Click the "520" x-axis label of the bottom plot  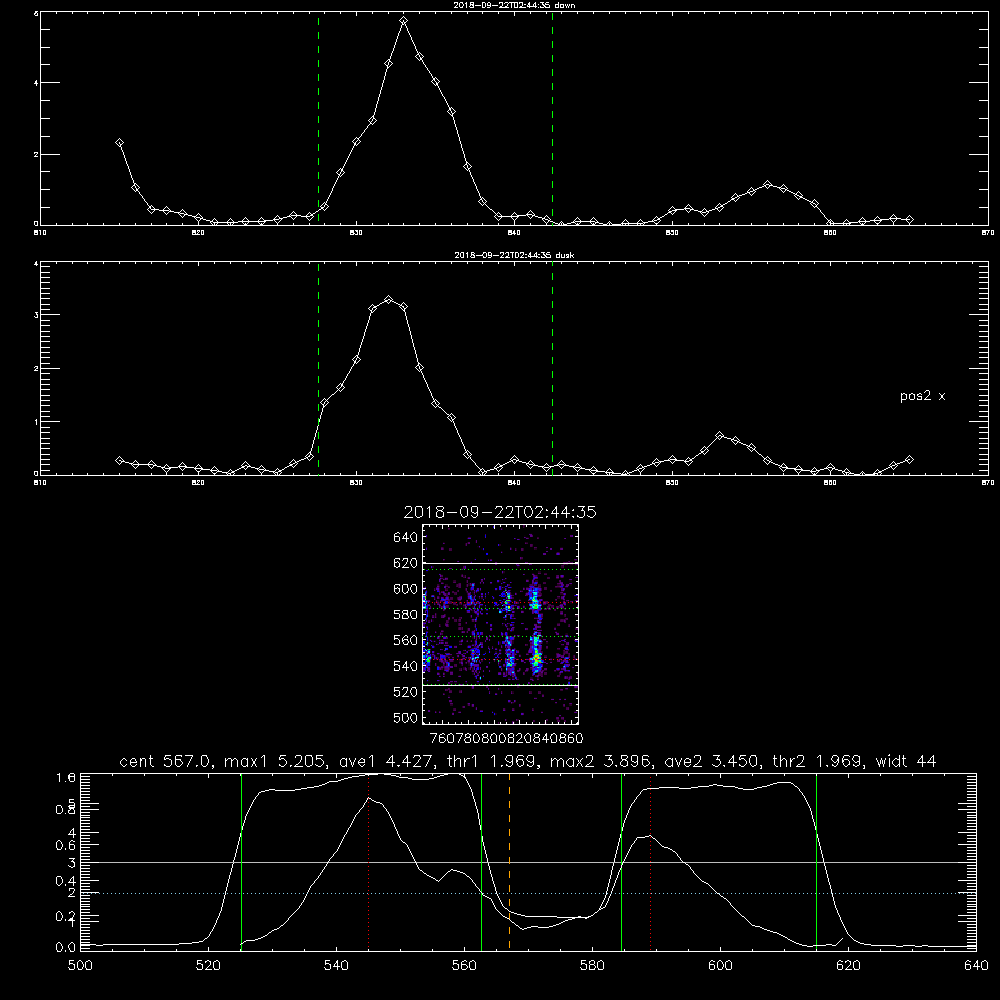209,966
